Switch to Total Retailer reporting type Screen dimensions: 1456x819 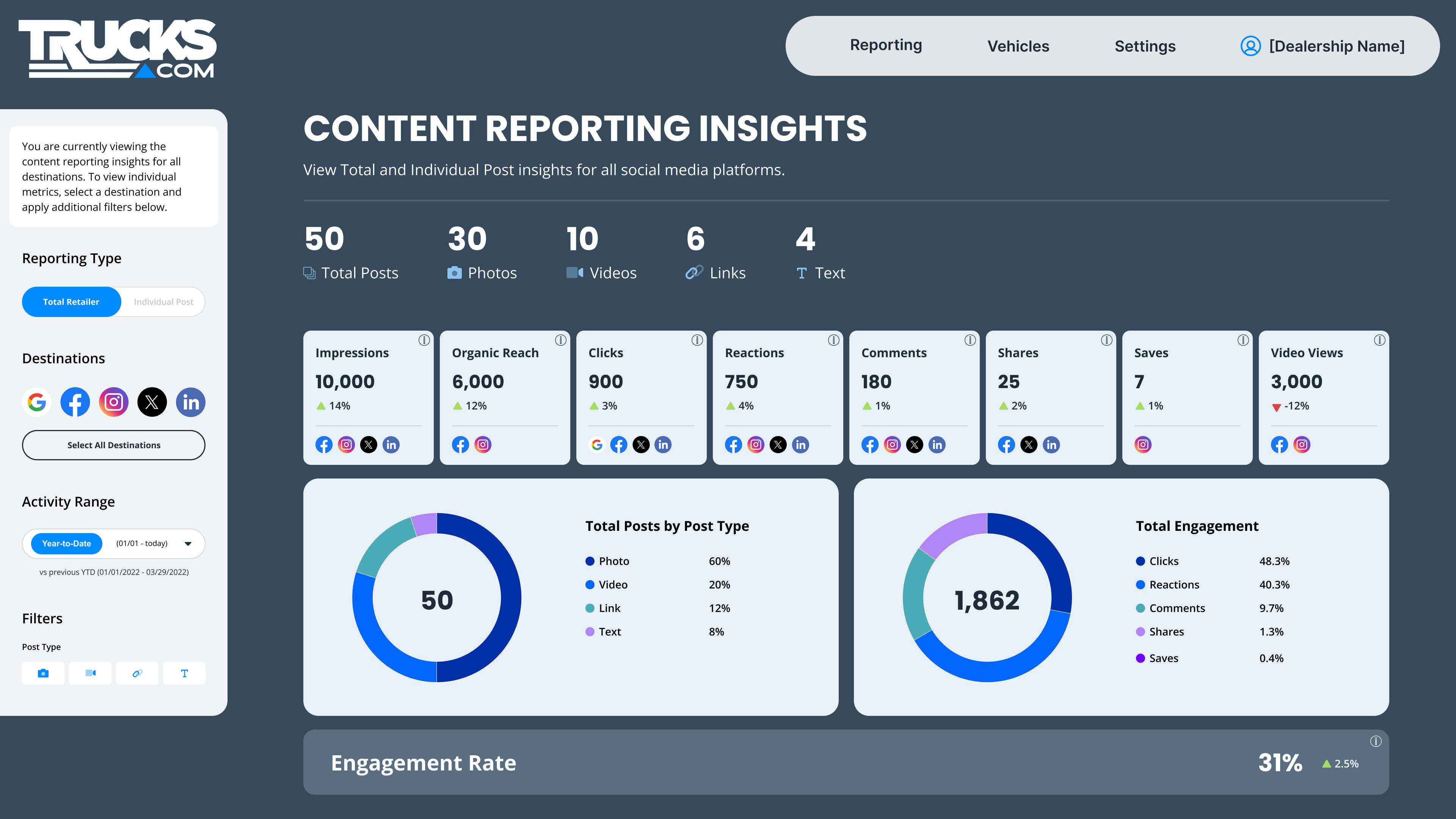tap(71, 302)
